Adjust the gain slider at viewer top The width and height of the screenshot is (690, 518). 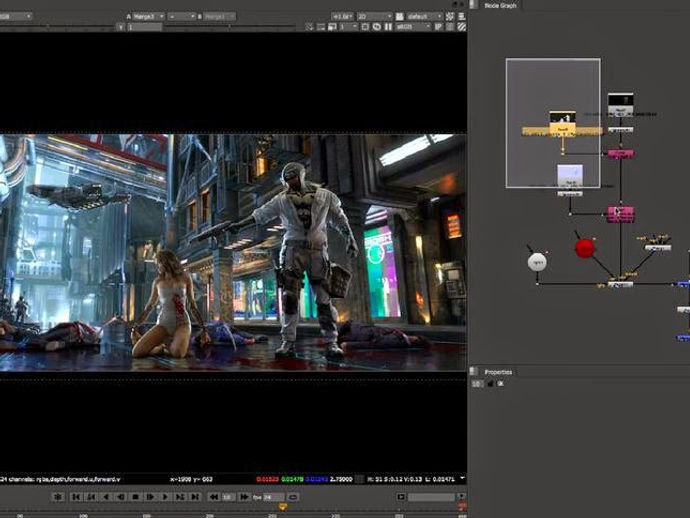tap(57, 27)
